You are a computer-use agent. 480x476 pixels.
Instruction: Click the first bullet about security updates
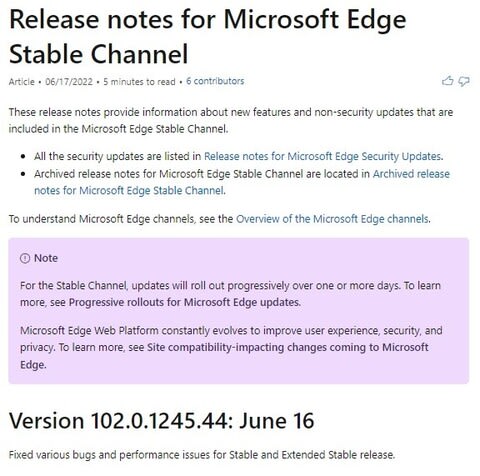tap(238, 156)
